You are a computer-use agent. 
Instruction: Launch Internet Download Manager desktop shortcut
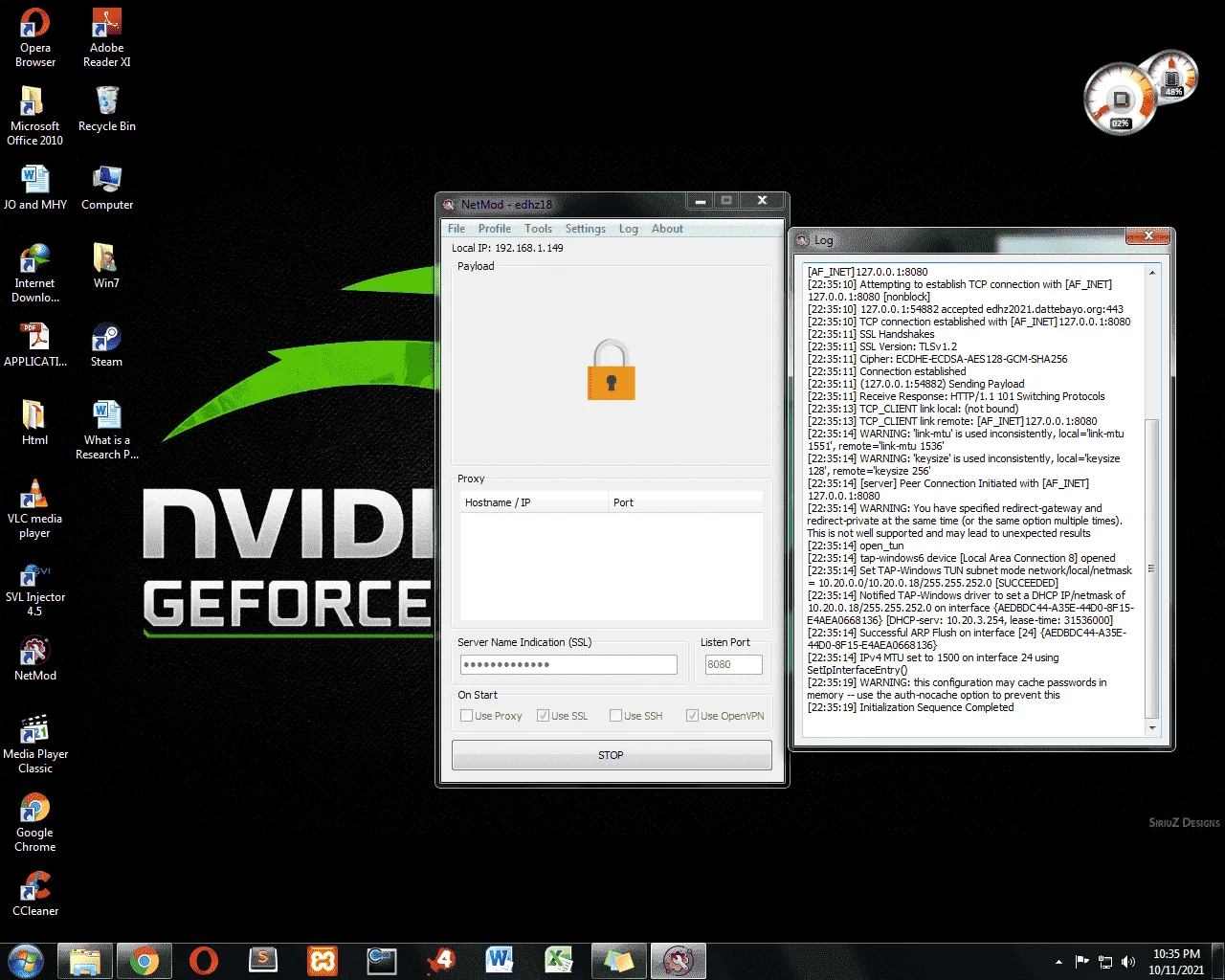(35, 273)
